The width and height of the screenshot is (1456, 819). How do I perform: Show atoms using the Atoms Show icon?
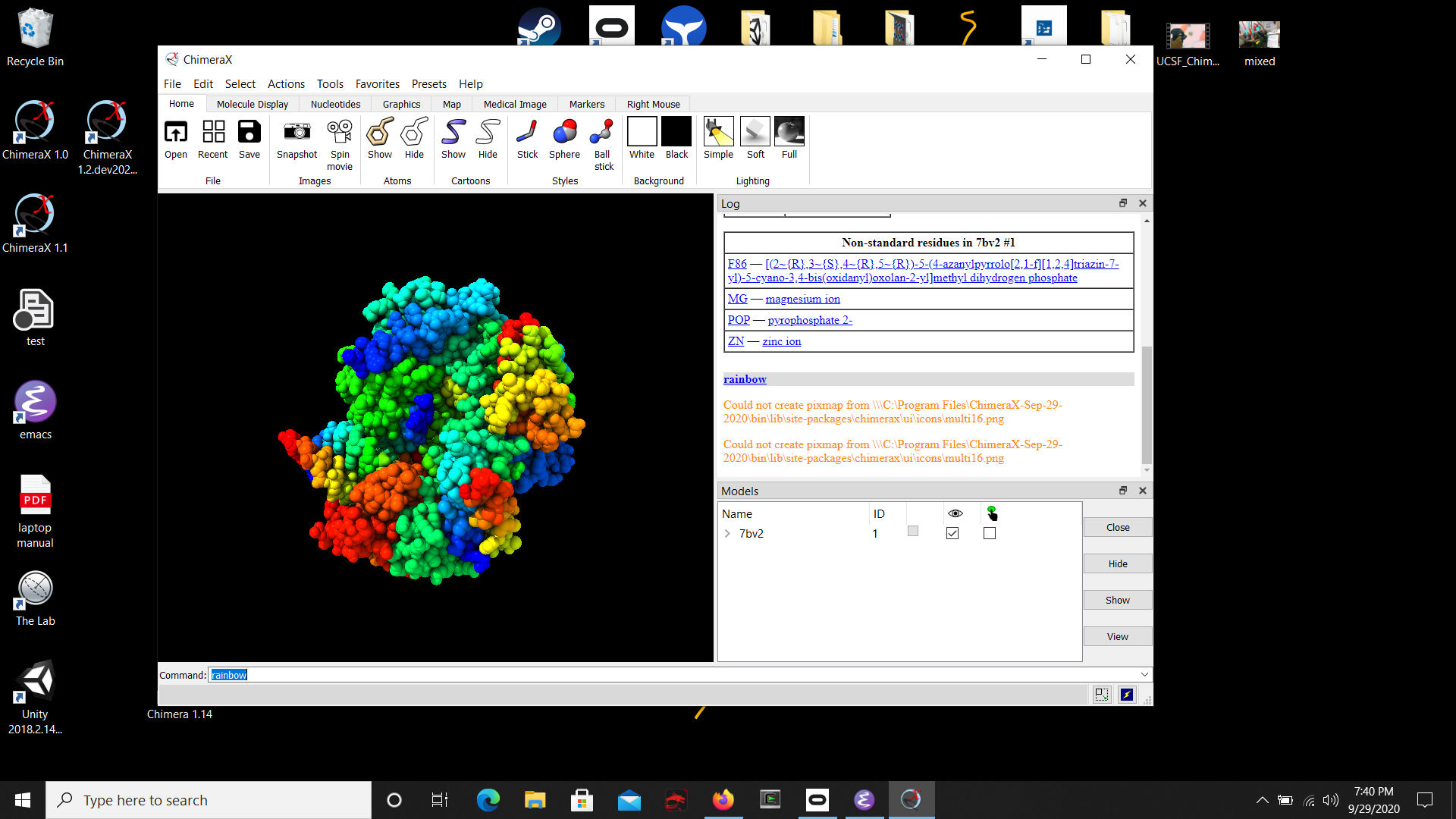point(380,133)
